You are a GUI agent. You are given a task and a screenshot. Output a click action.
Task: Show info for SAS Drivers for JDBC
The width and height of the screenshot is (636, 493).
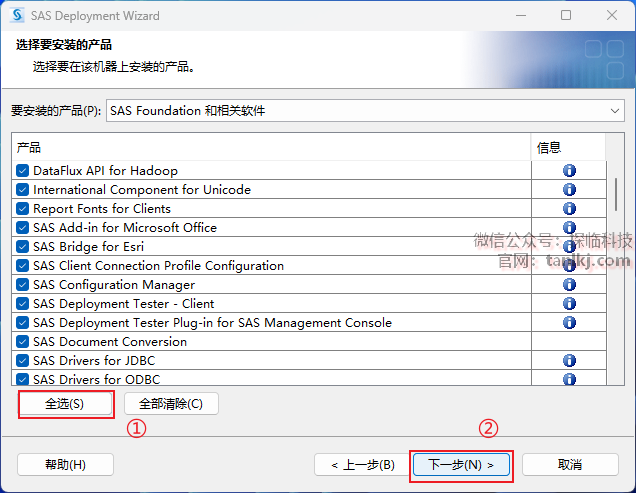click(569, 361)
